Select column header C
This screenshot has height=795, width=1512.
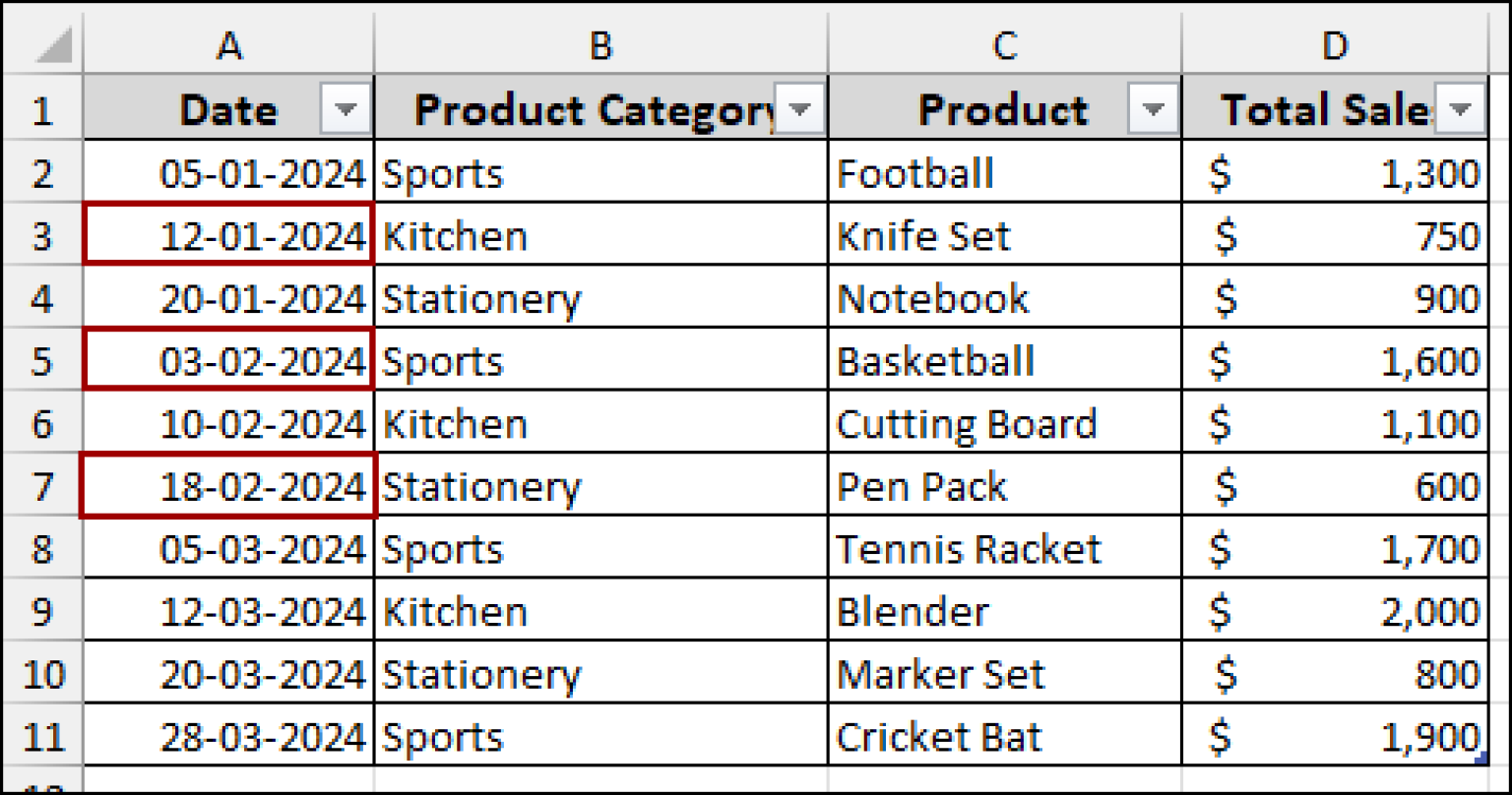[1004, 44]
